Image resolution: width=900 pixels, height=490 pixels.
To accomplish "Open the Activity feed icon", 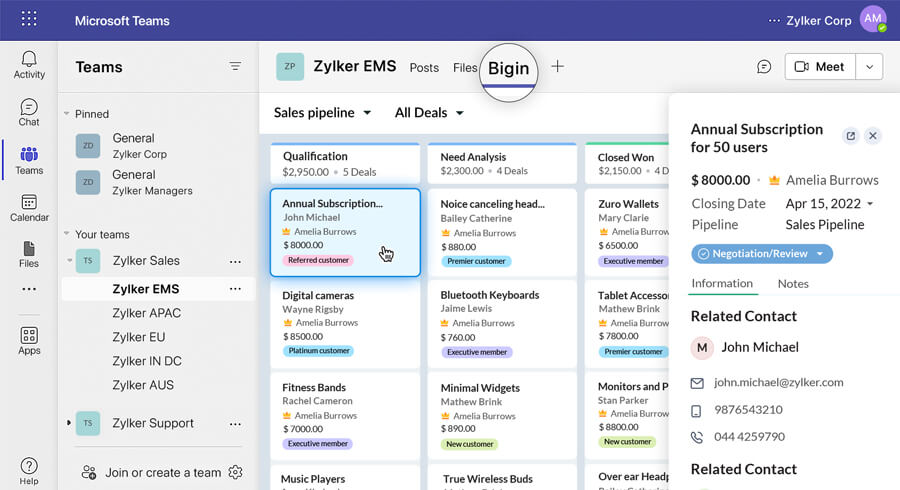I will (x=29, y=65).
